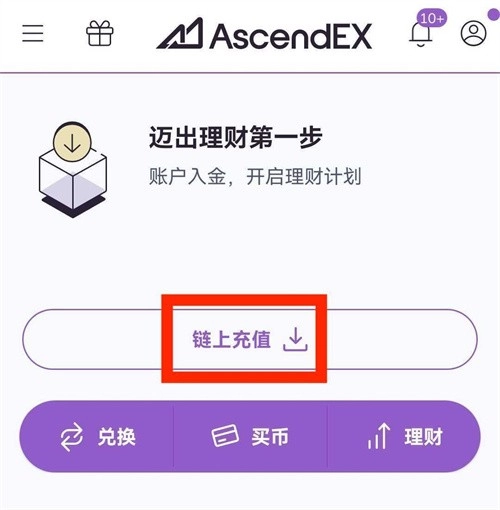Open the hamburger menu
Screen dimensions: 500x510
pos(33,33)
